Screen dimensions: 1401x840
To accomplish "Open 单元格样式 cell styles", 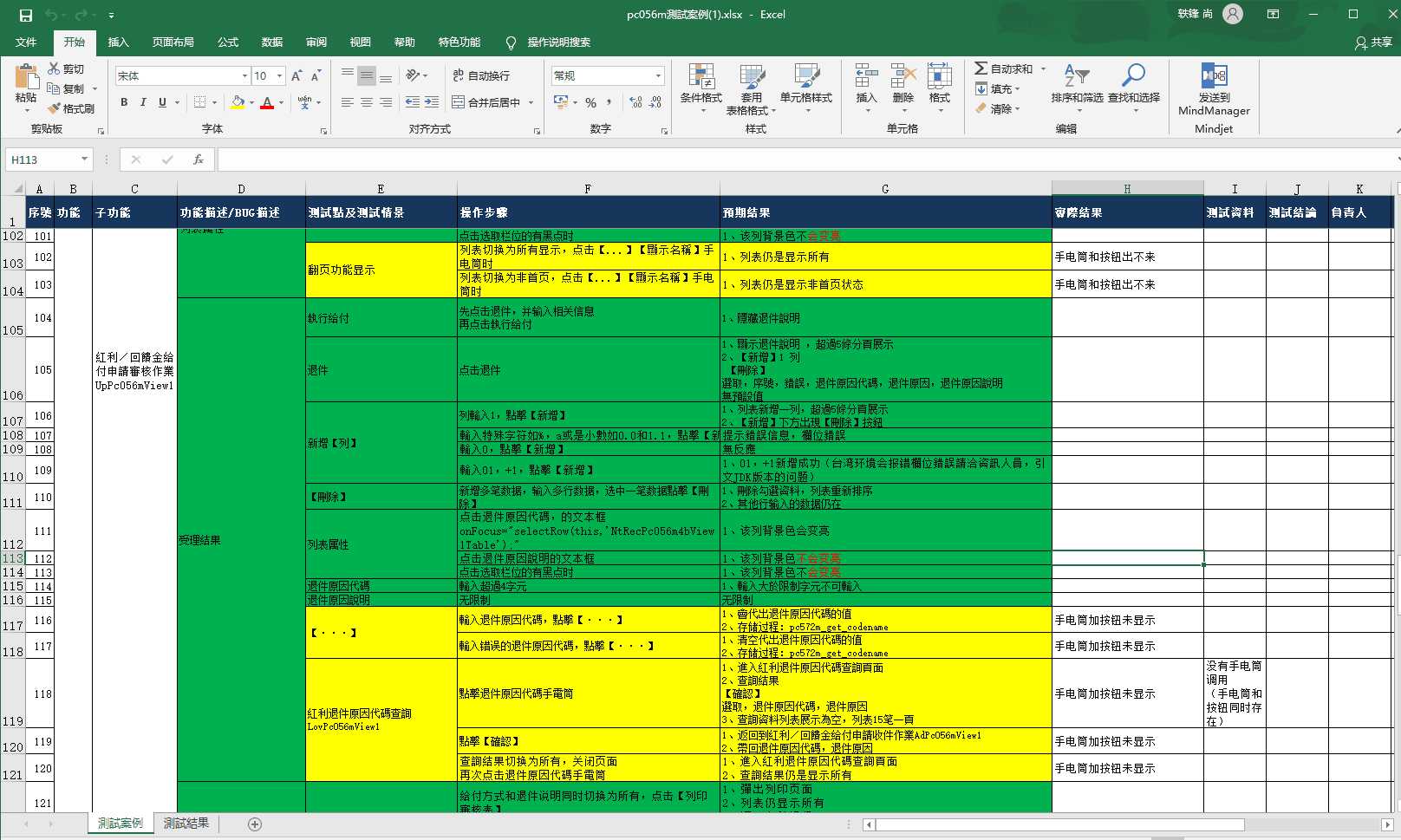I will pos(805,88).
